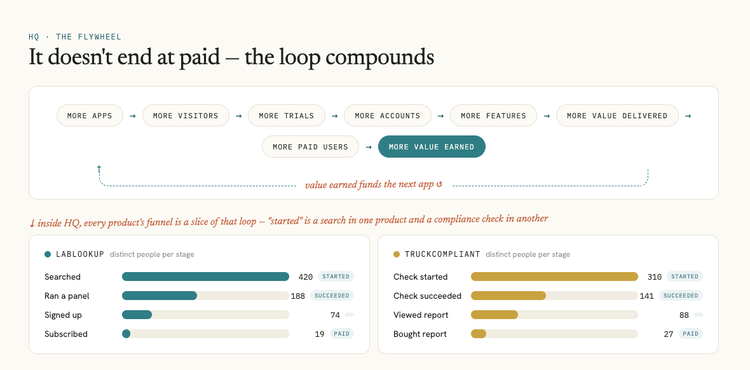Select the More Apps pill

click(x=90, y=116)
